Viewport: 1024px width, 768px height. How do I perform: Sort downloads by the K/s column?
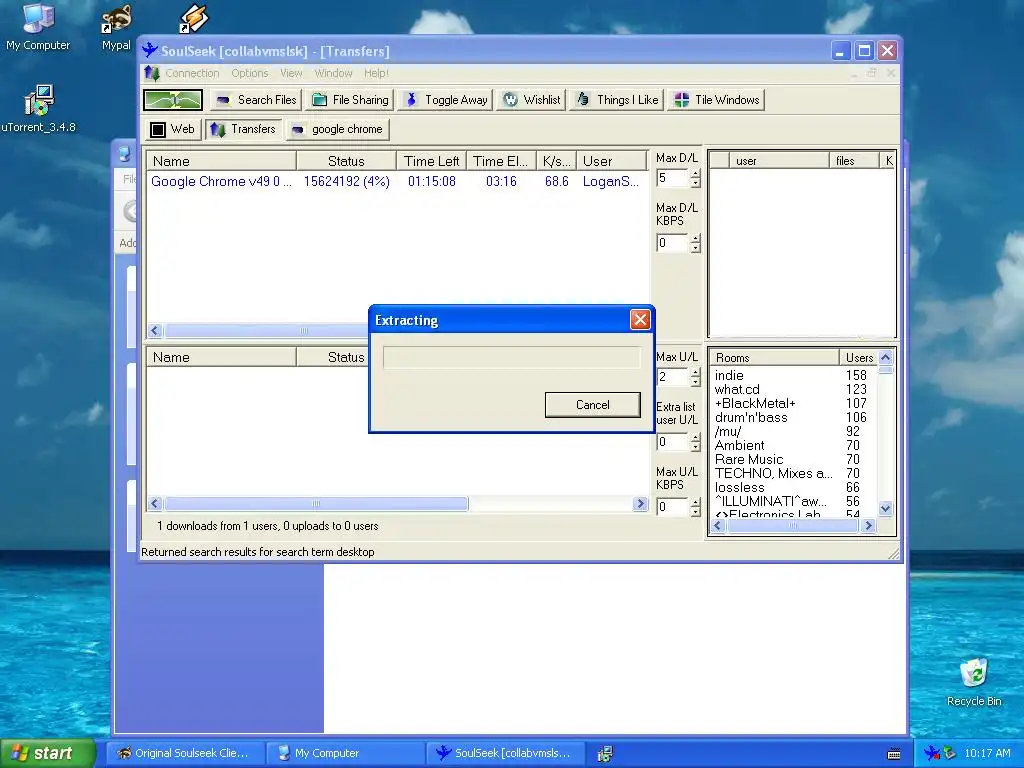tap(556, 161)
